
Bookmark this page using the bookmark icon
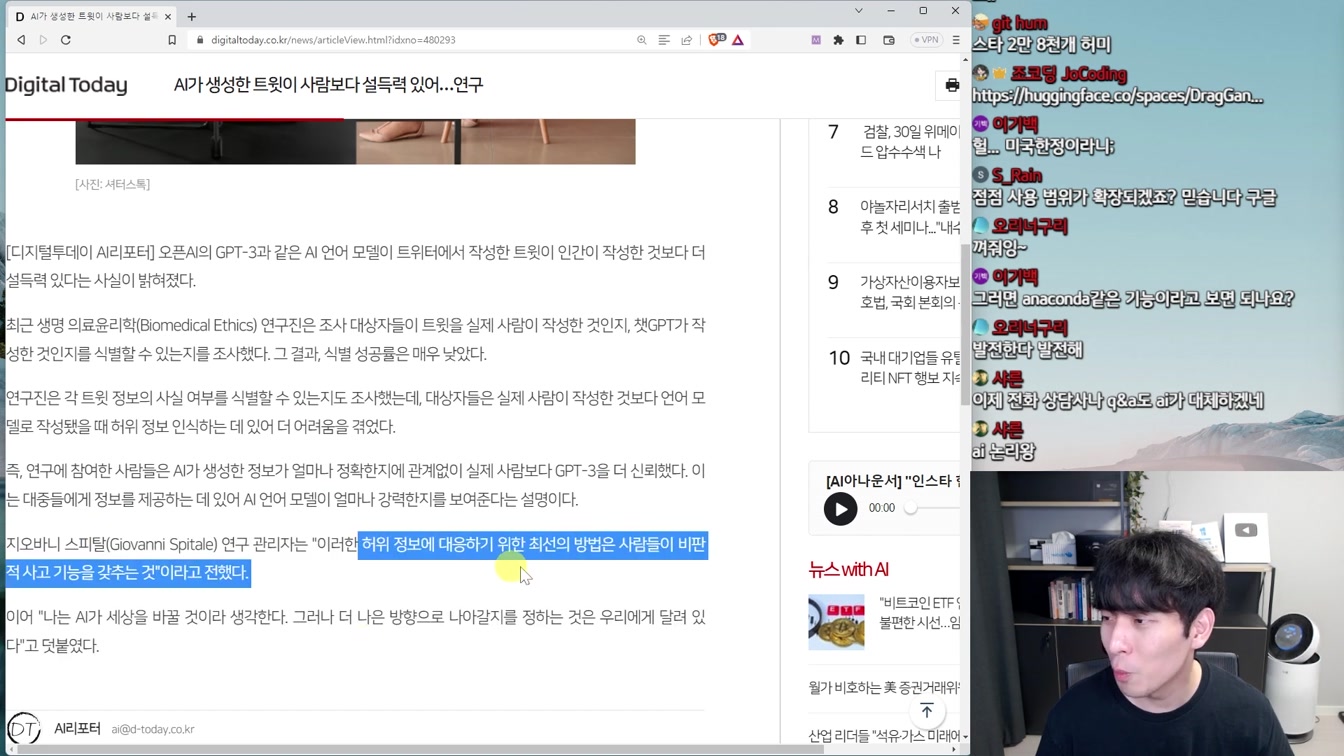pos(172,40)
